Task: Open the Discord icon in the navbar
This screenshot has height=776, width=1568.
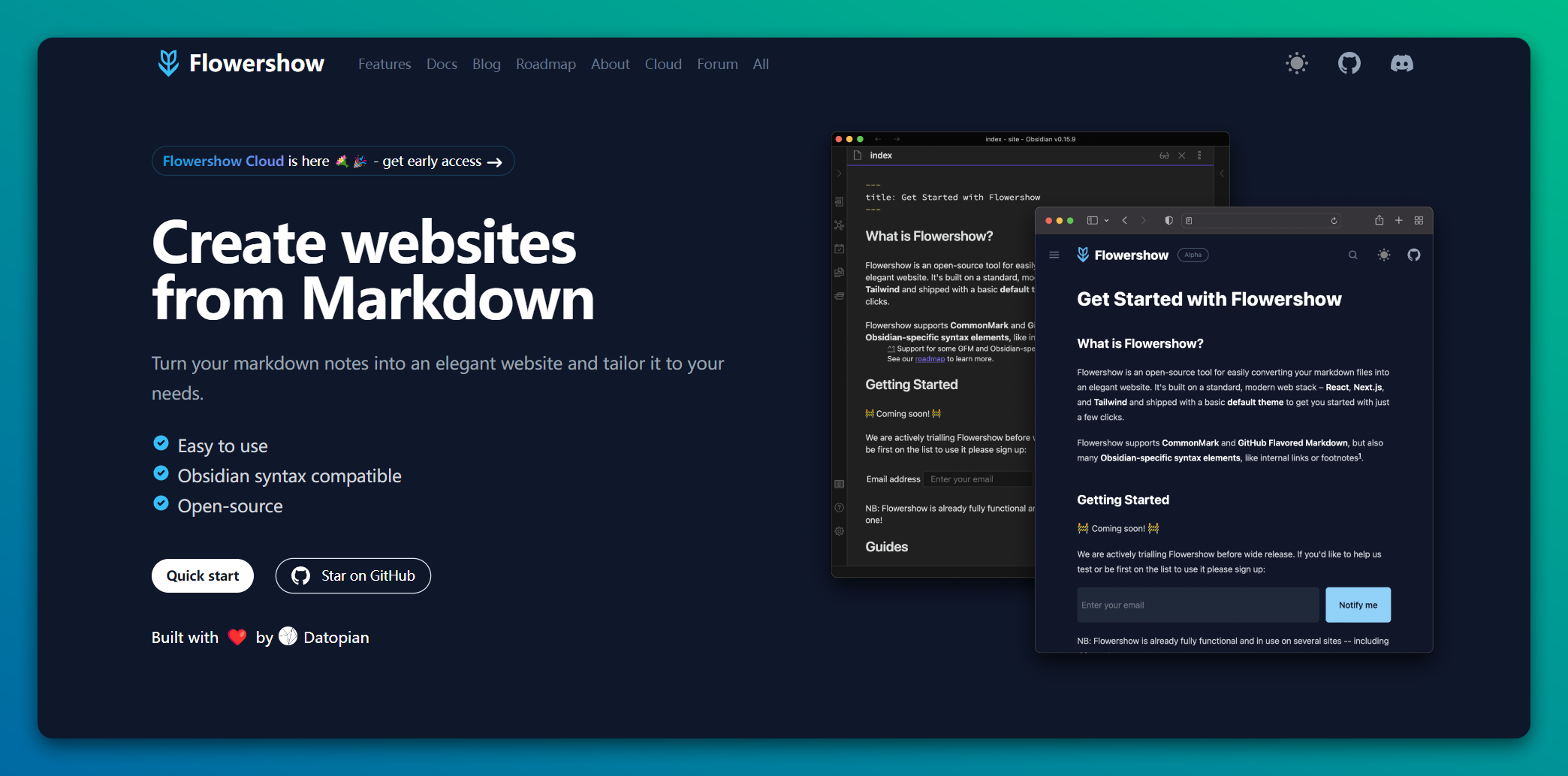Action: tap(1402, 63)
